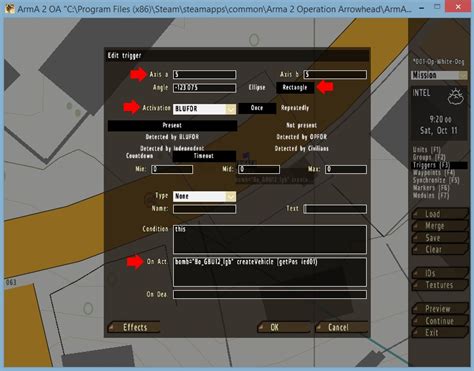Click the Merge mission button

440,226
